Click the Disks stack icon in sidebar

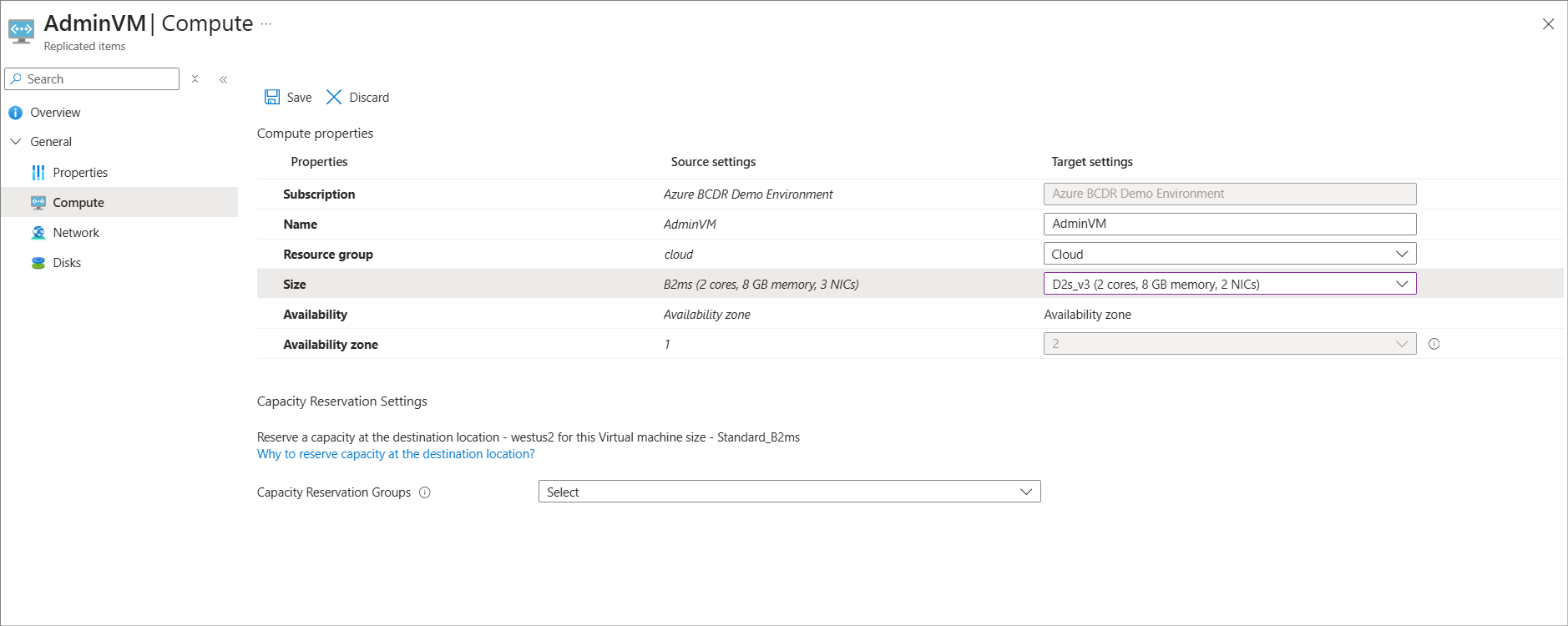pos(38,263)
